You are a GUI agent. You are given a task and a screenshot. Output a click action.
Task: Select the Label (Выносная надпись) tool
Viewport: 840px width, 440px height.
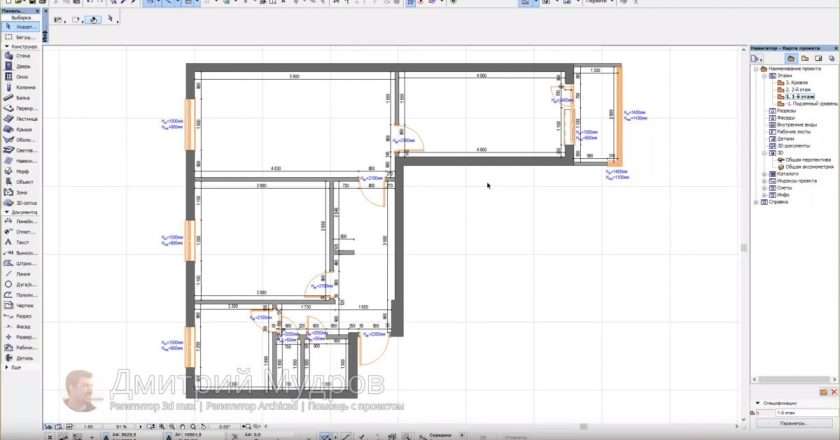[x=20, y=253]
